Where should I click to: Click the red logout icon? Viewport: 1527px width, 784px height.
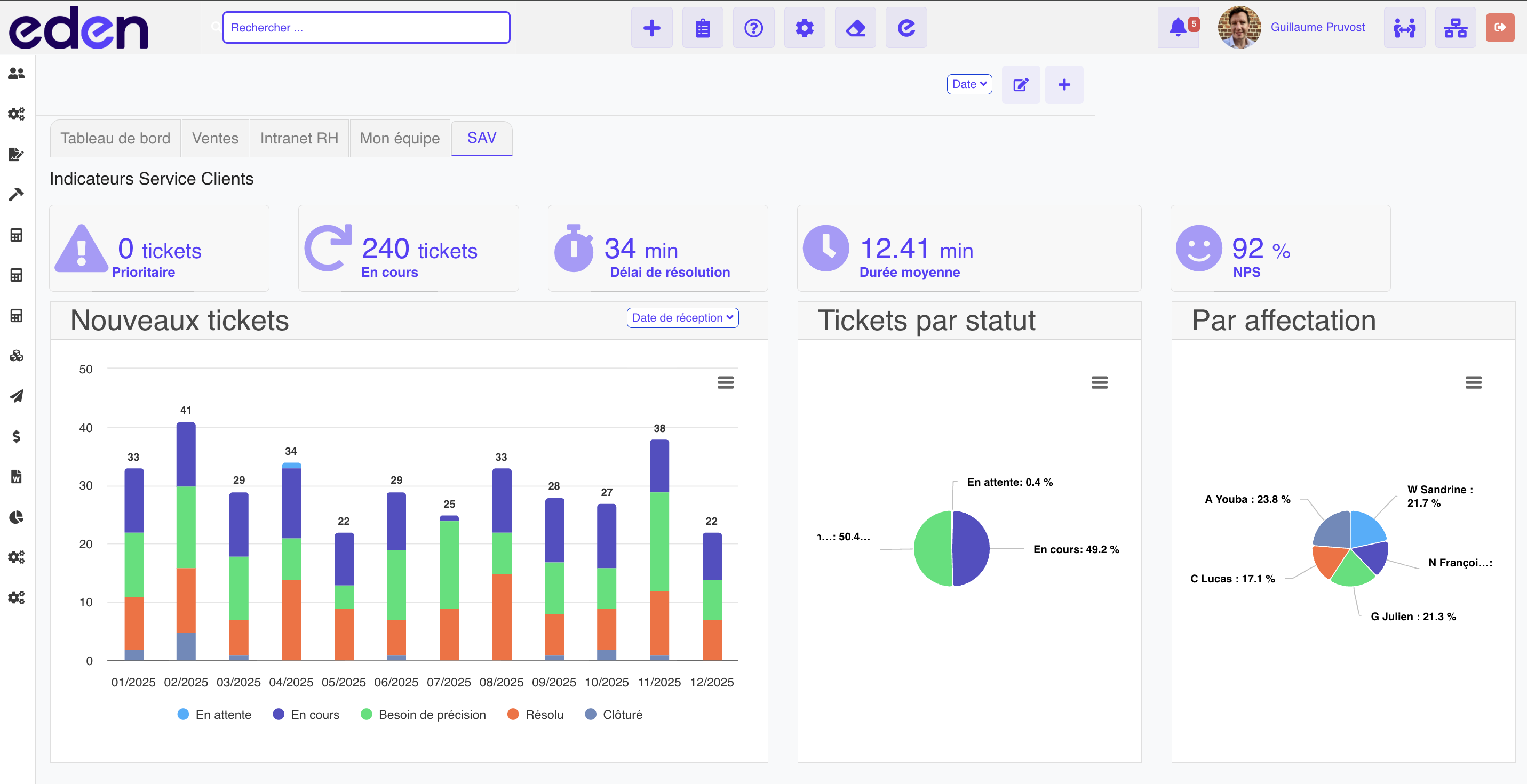(1499, 27)
